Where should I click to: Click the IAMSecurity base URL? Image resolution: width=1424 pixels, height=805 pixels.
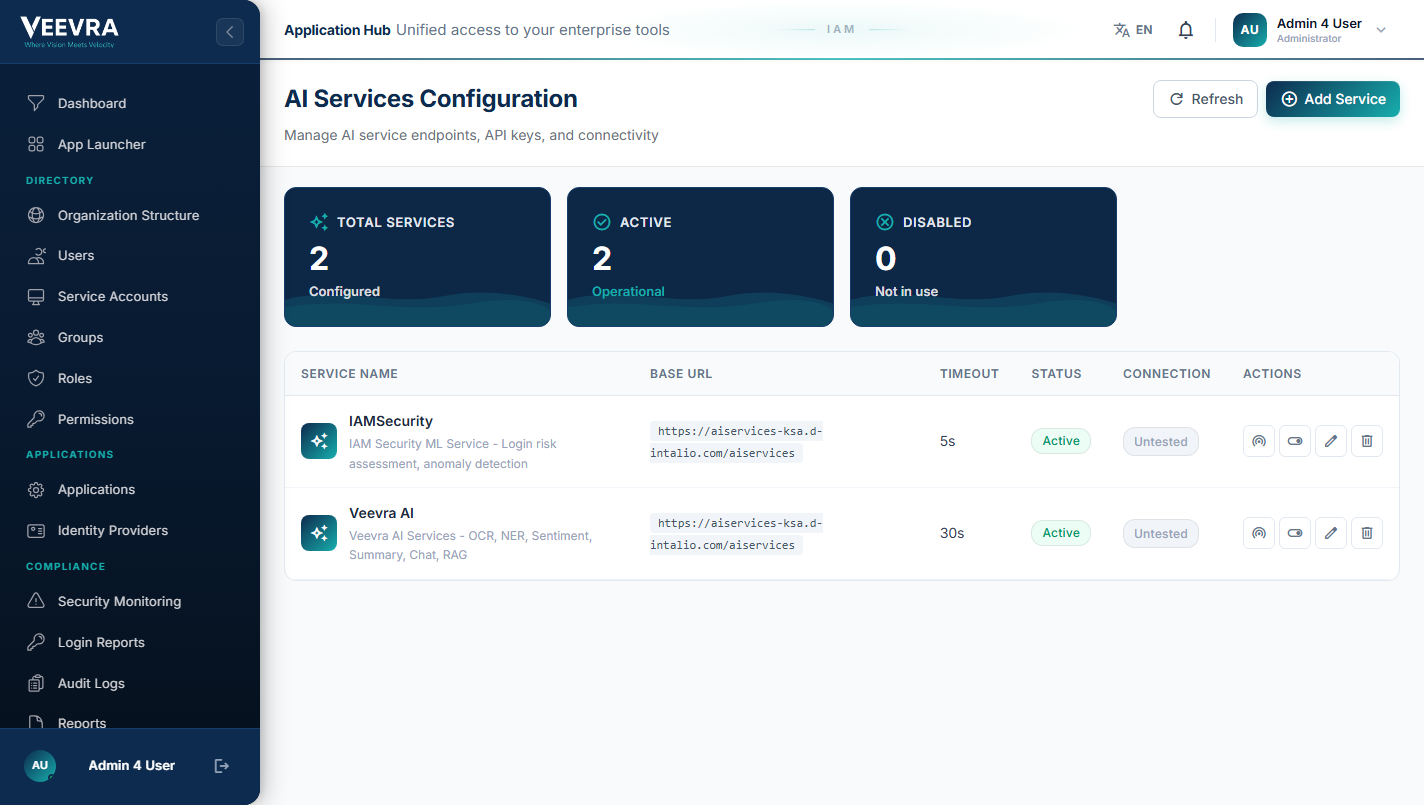tap(736, 442)
